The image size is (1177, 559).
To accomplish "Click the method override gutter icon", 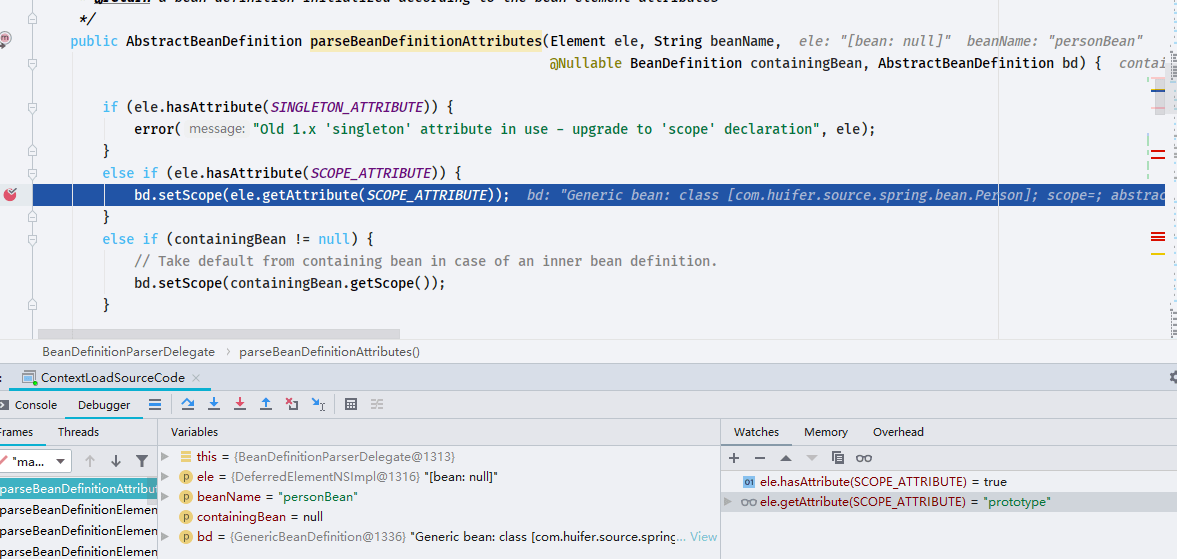I will point(5,39).
